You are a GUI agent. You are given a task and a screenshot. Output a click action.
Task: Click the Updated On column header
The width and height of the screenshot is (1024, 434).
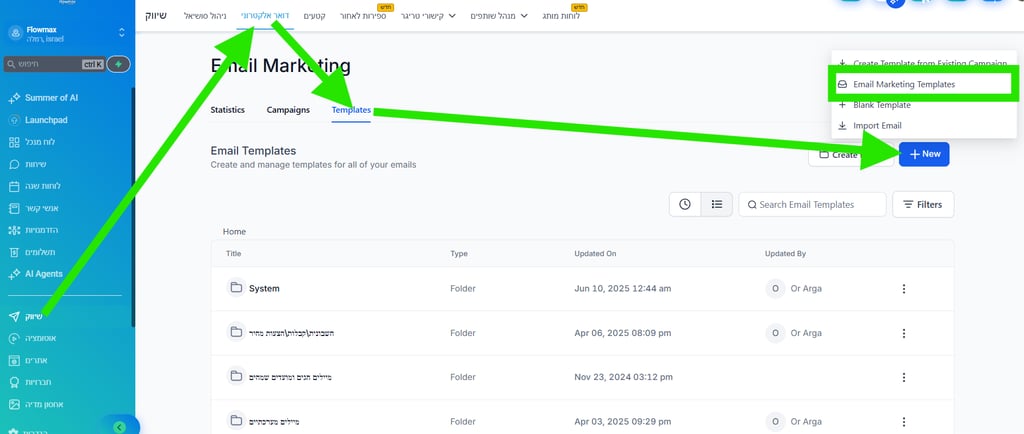(x=595, y=253)
